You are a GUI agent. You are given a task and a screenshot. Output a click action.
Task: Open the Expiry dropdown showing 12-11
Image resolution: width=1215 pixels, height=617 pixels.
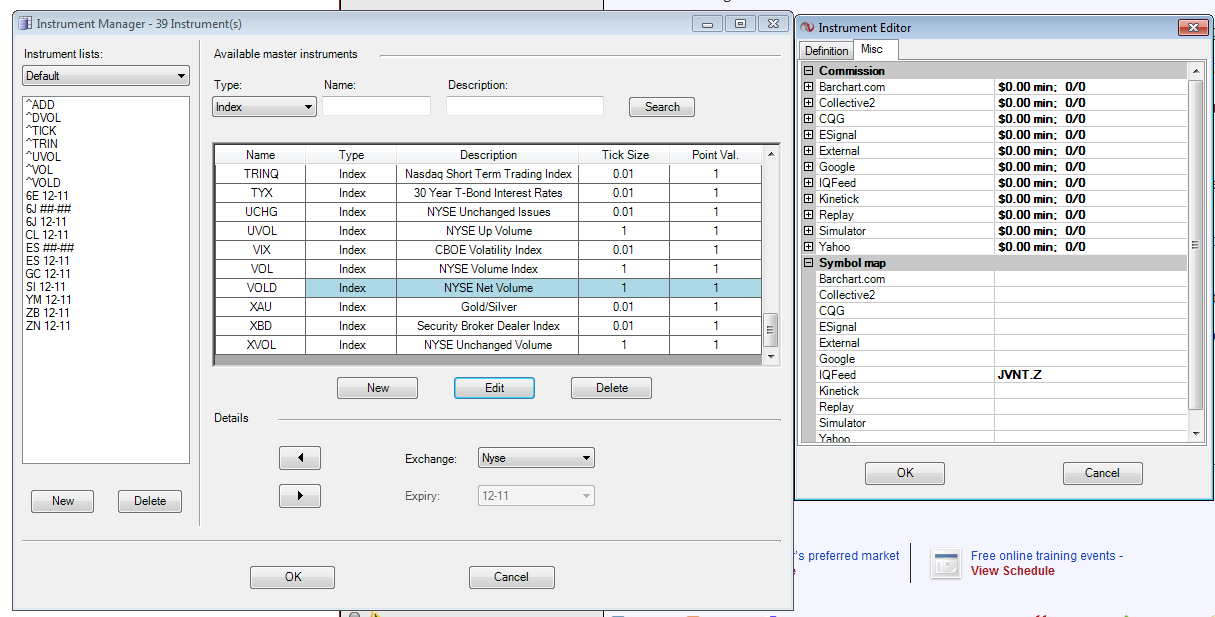point(537,495)
